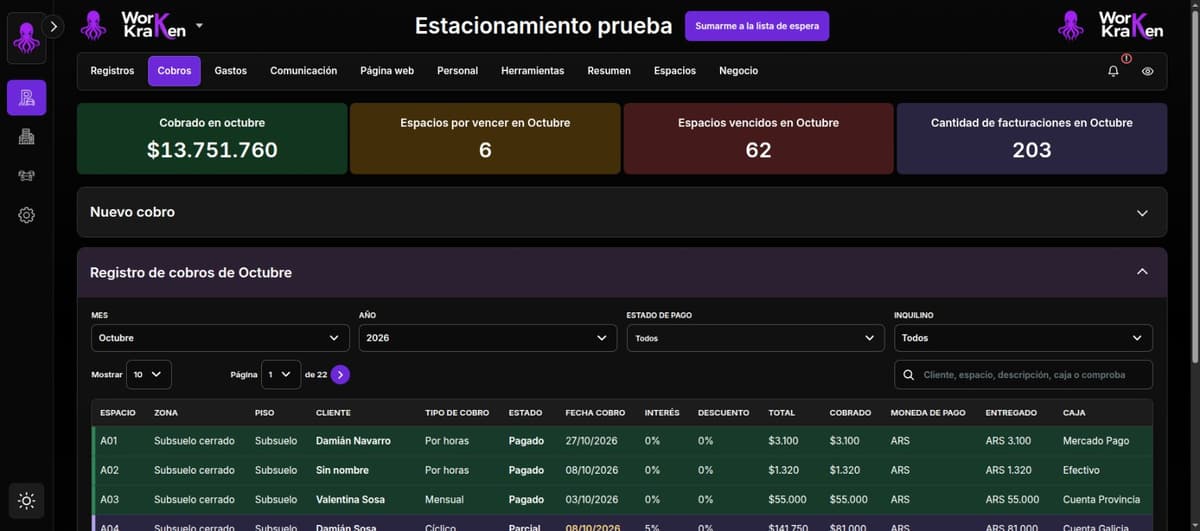1200x531 pixels.
Task: Click client Sin nombre in row A02
Action: (x=342, y=470)
